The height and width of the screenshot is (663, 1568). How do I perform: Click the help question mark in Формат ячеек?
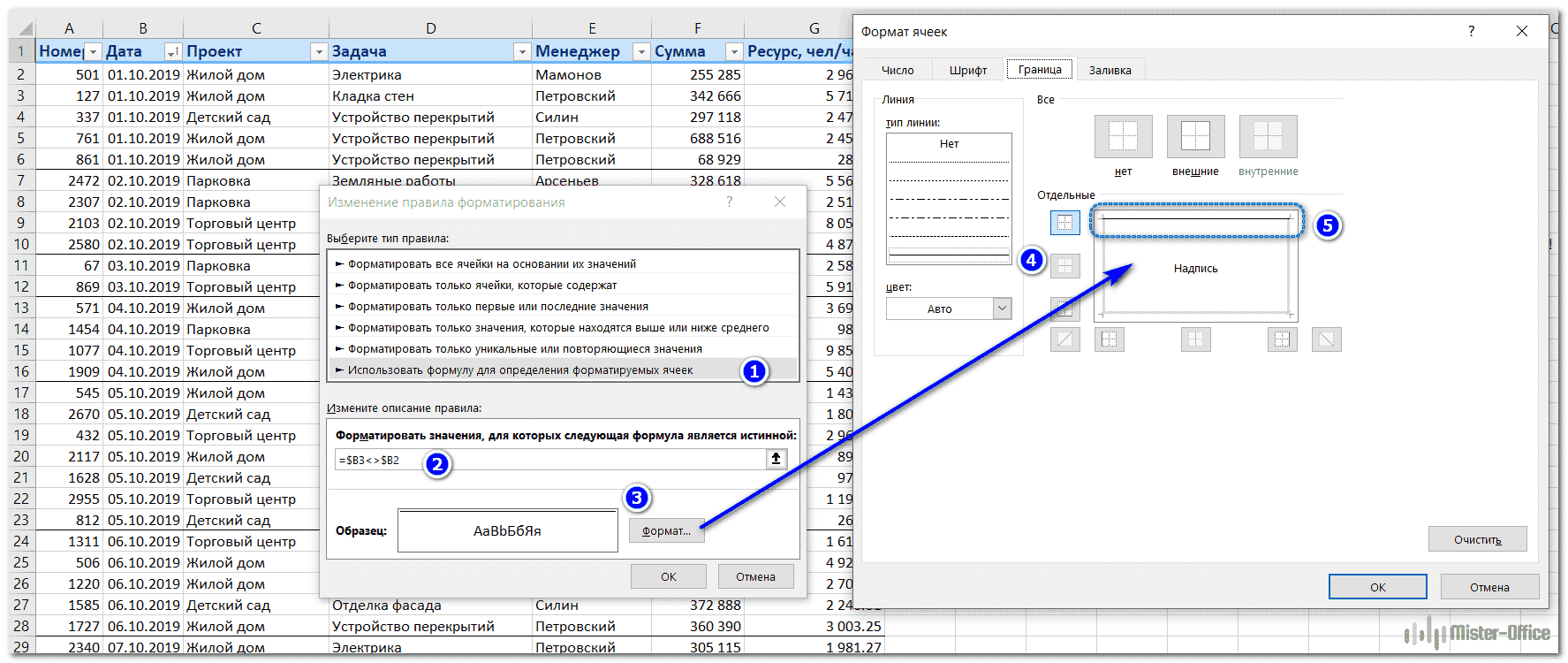click(1471, 31)
